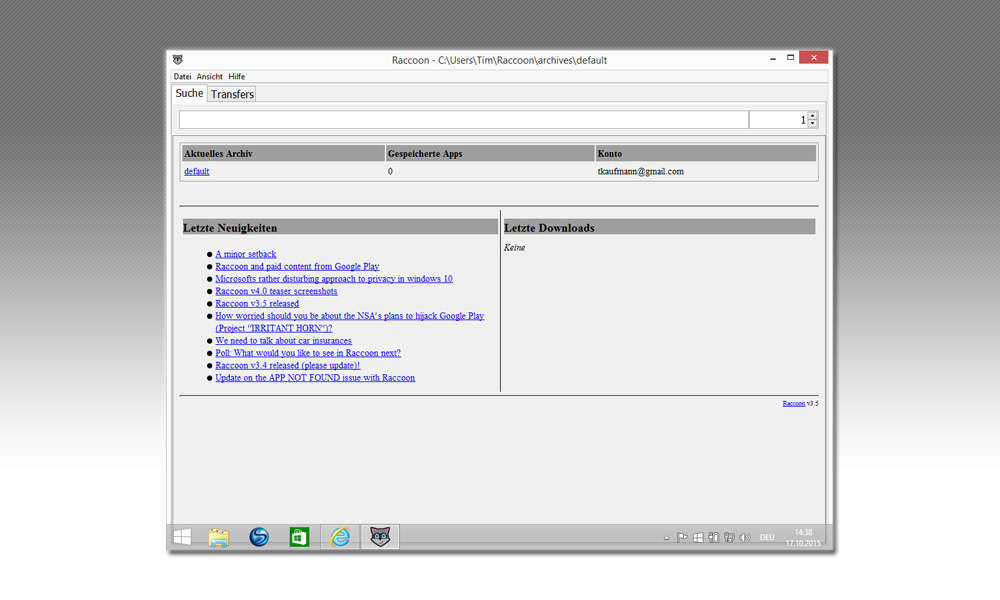This screenshot has width=1000, height=600.
Task: Close the Raccoon window
Action: (x=814, y=57)
